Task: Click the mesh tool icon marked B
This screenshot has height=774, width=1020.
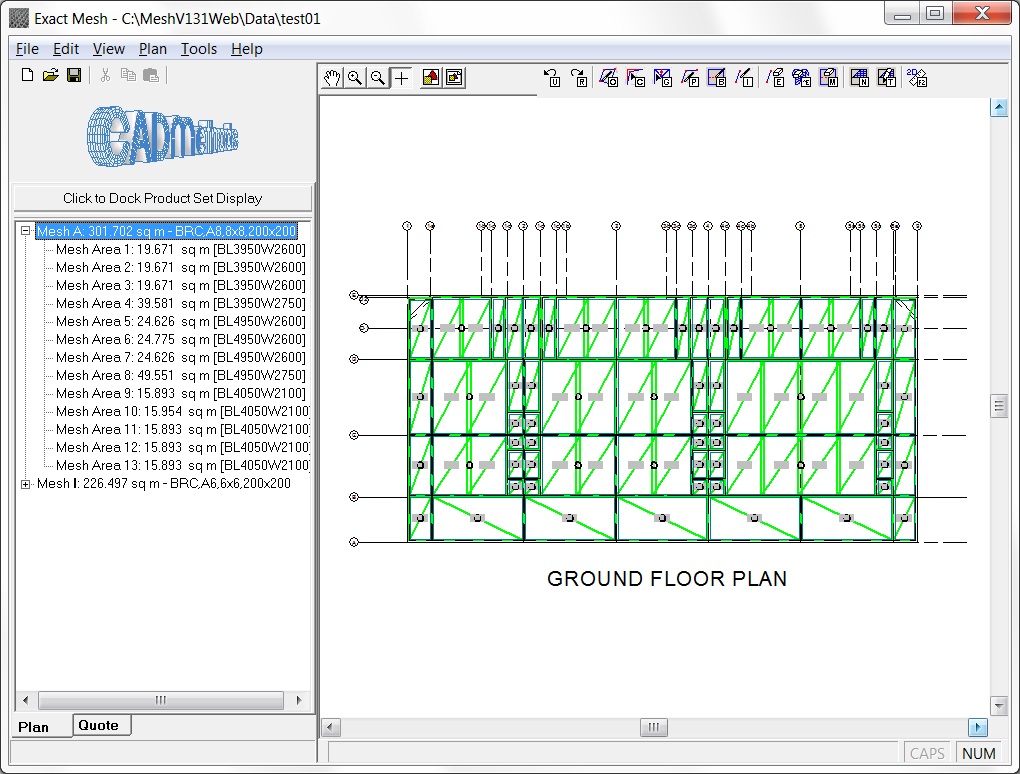Action: pos(717,78)
